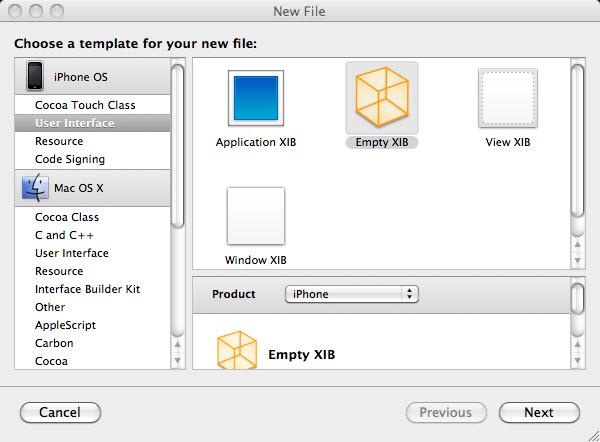Click the category list scrollbar thumb
600x442 pixels.
click(178, 146)
